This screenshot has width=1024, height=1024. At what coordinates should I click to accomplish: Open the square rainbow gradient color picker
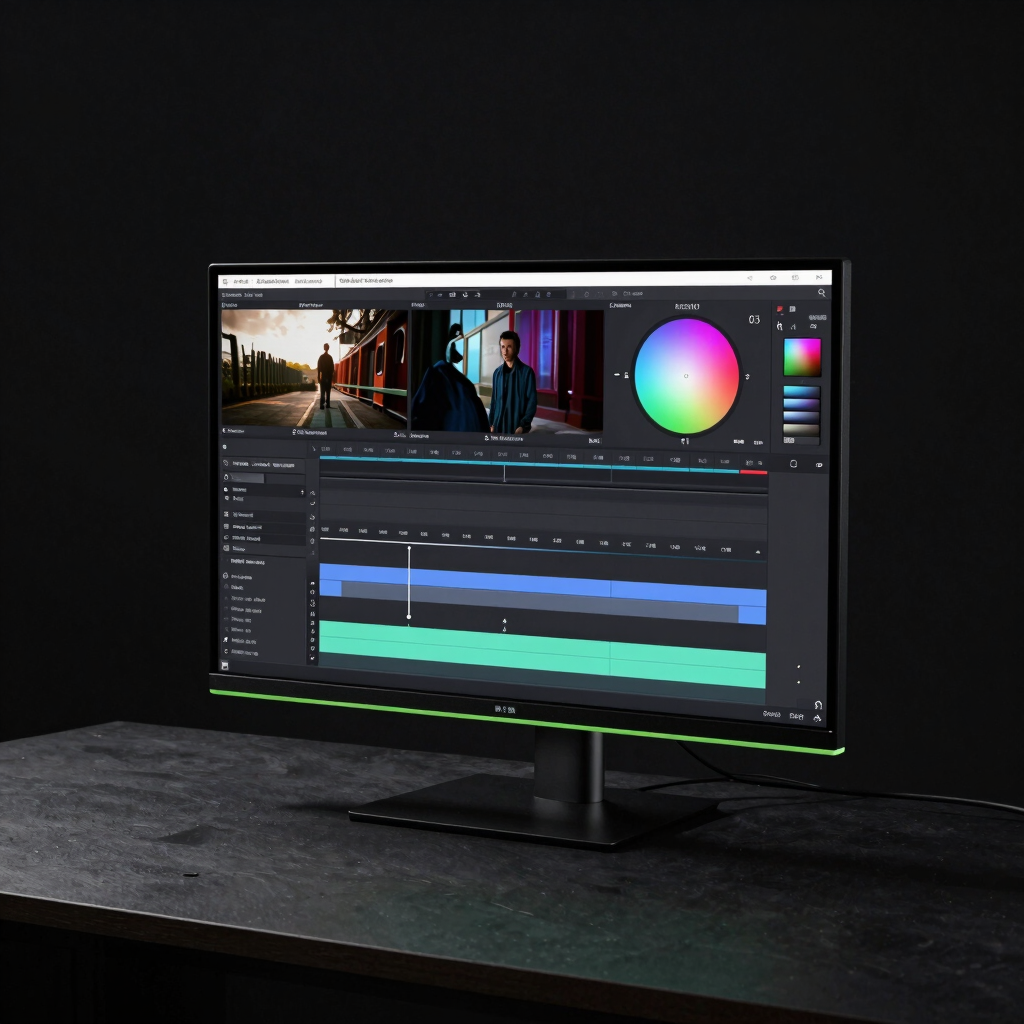tap(802, 357)
